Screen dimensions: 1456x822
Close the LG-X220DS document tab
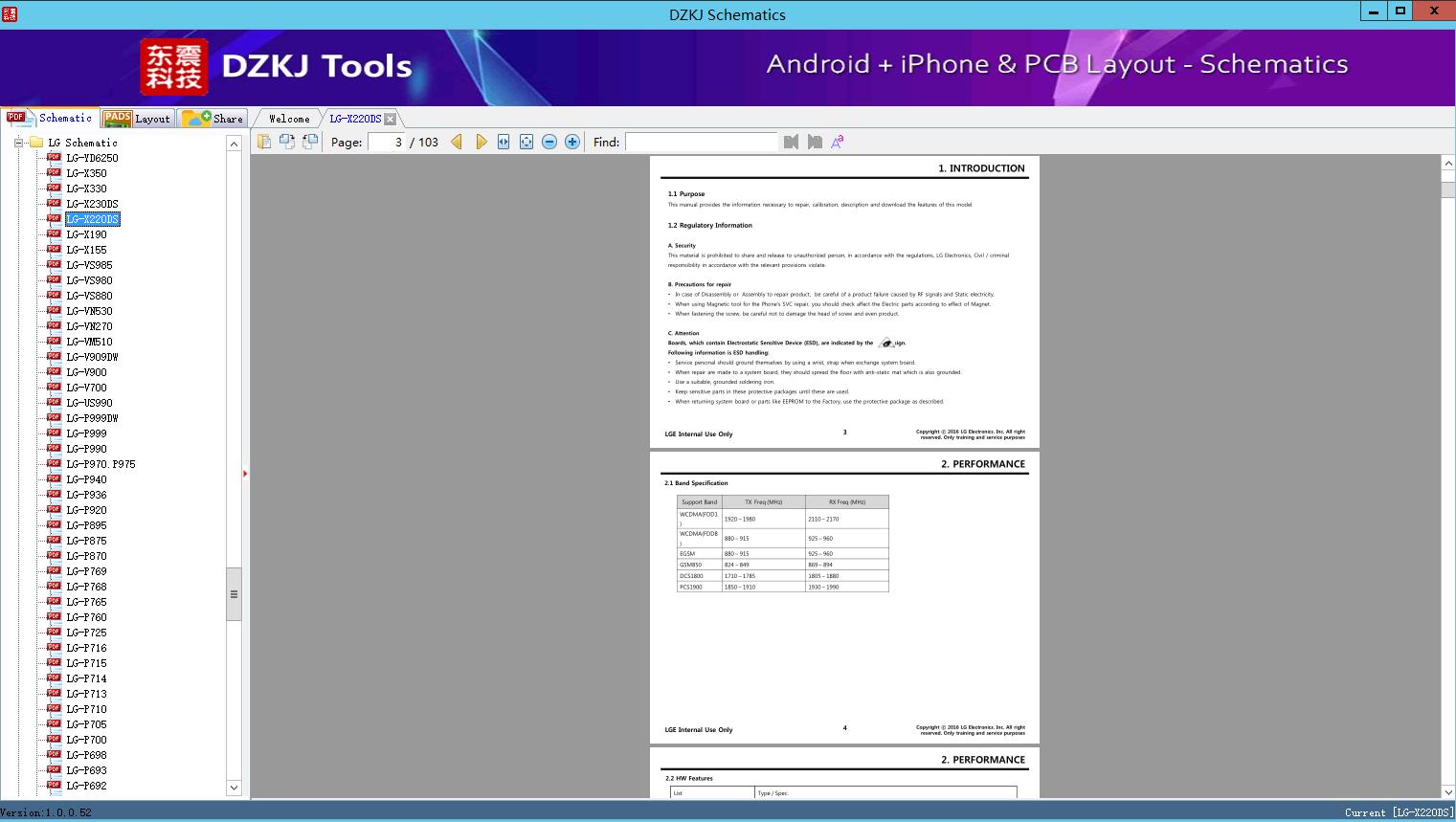point(390,119)
